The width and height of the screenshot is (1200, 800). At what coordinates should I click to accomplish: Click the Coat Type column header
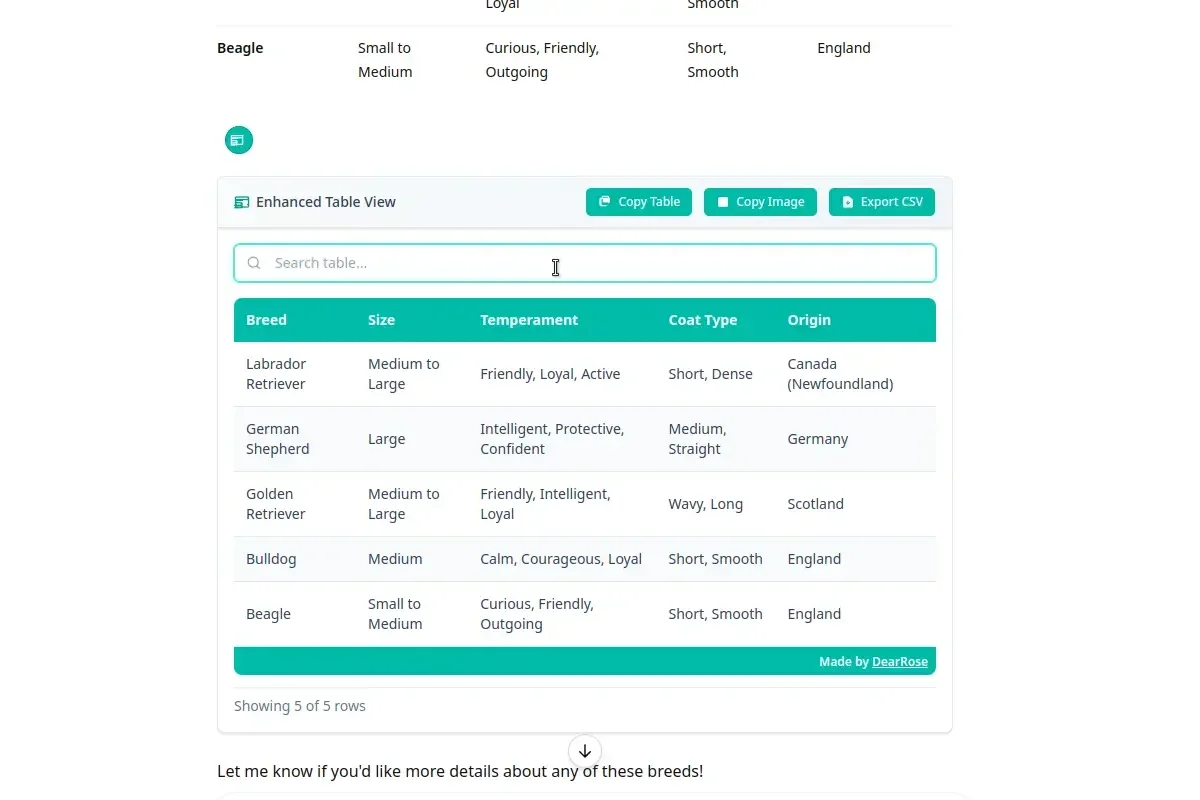tap(702, 320)
